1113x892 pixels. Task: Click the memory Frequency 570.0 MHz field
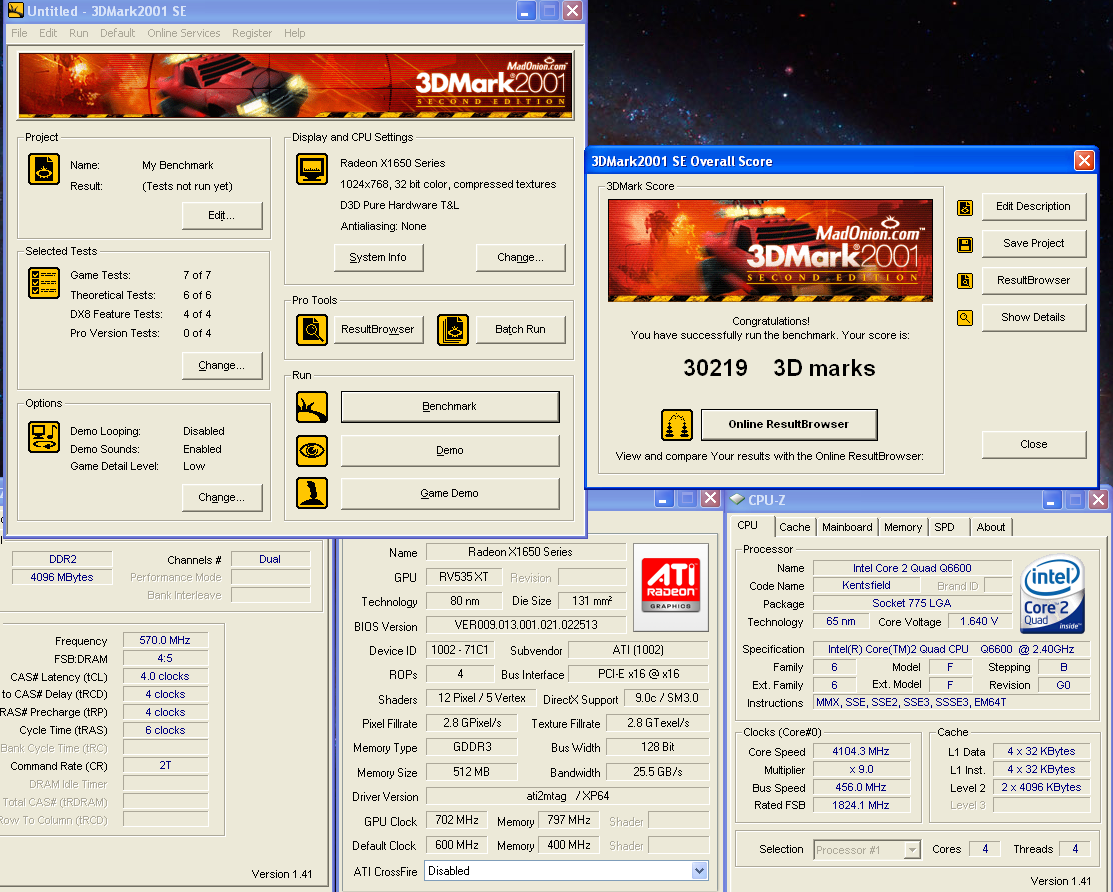165,640
